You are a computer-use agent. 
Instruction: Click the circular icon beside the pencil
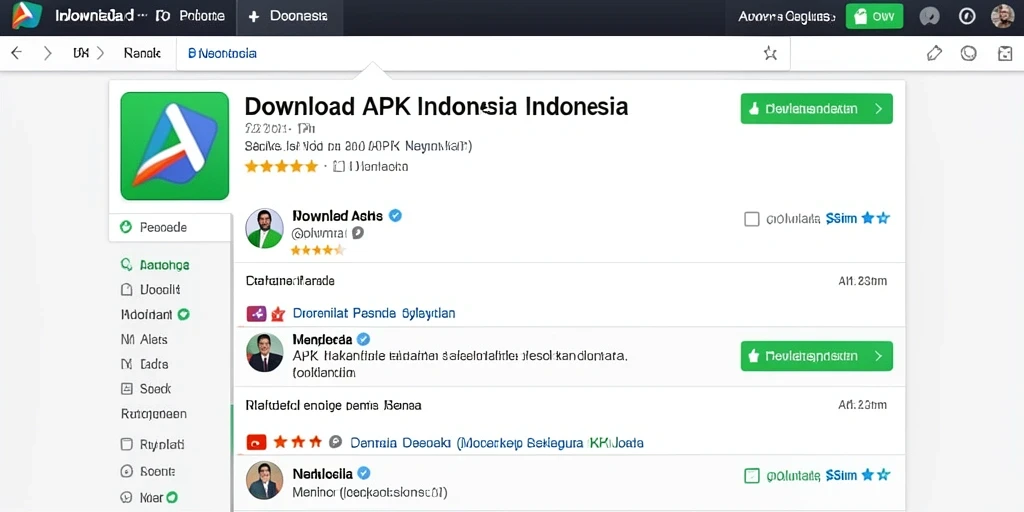click(968, 54)
